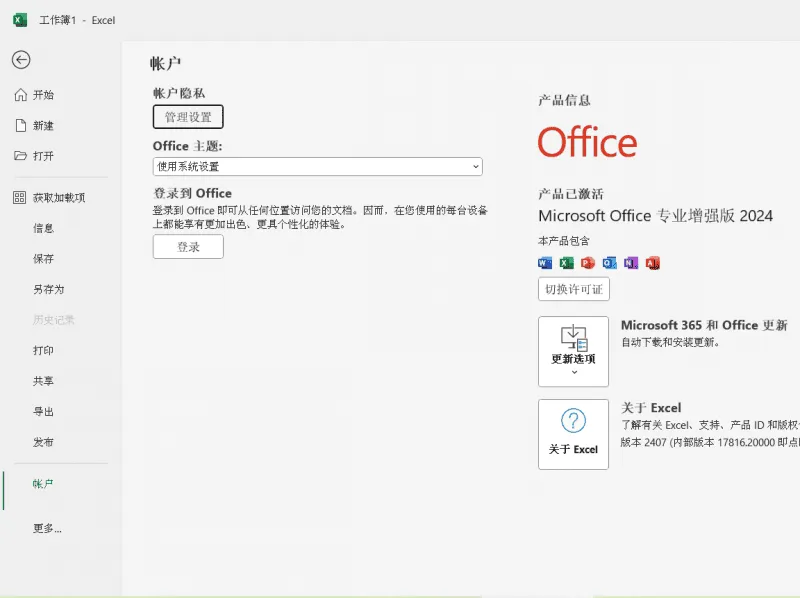The image size is (800, 598).
Task: Click the Access icon in the product list
Action: [x=652, y=263]
